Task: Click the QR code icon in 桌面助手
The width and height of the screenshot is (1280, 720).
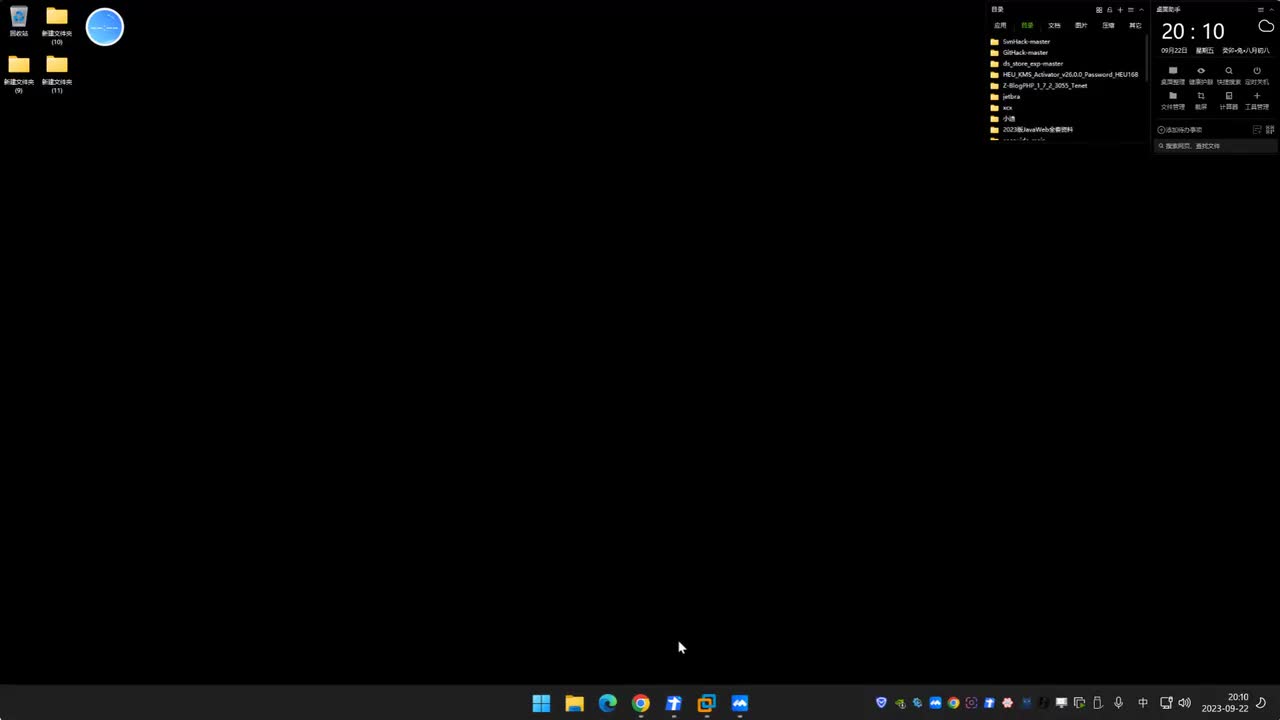Action: tap(1270, 130)
